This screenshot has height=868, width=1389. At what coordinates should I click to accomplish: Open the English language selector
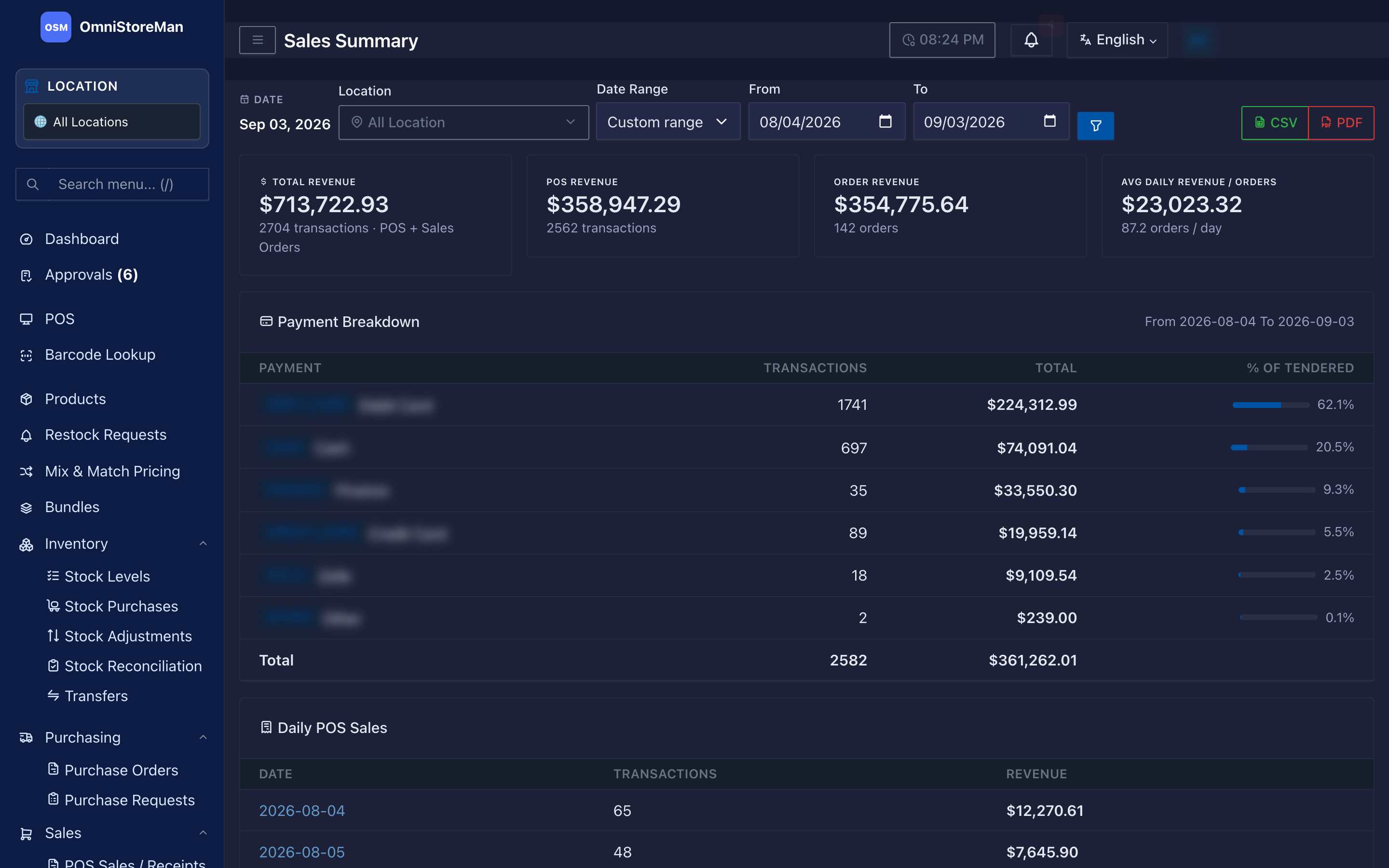pos(1117,40)
